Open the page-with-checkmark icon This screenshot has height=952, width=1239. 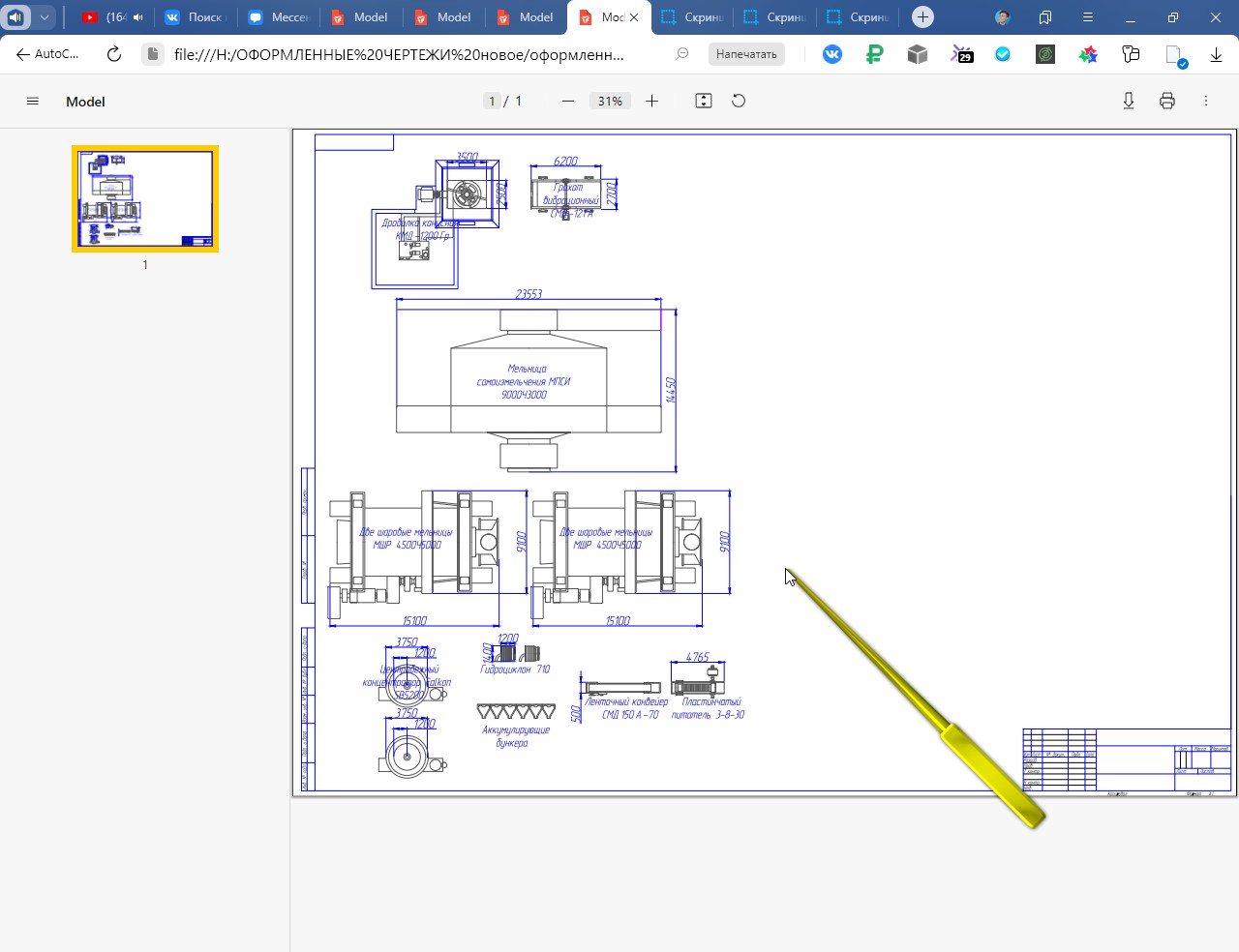click(1175, 56)
